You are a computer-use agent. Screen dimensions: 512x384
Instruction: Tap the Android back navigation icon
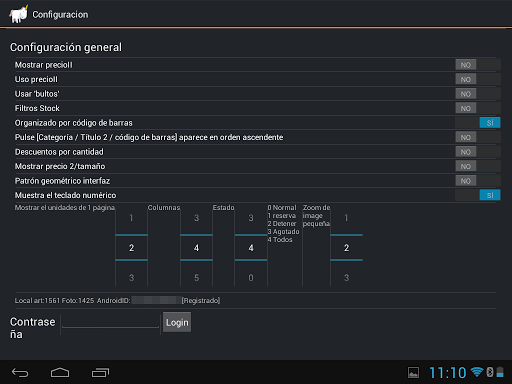pos(20,372)
